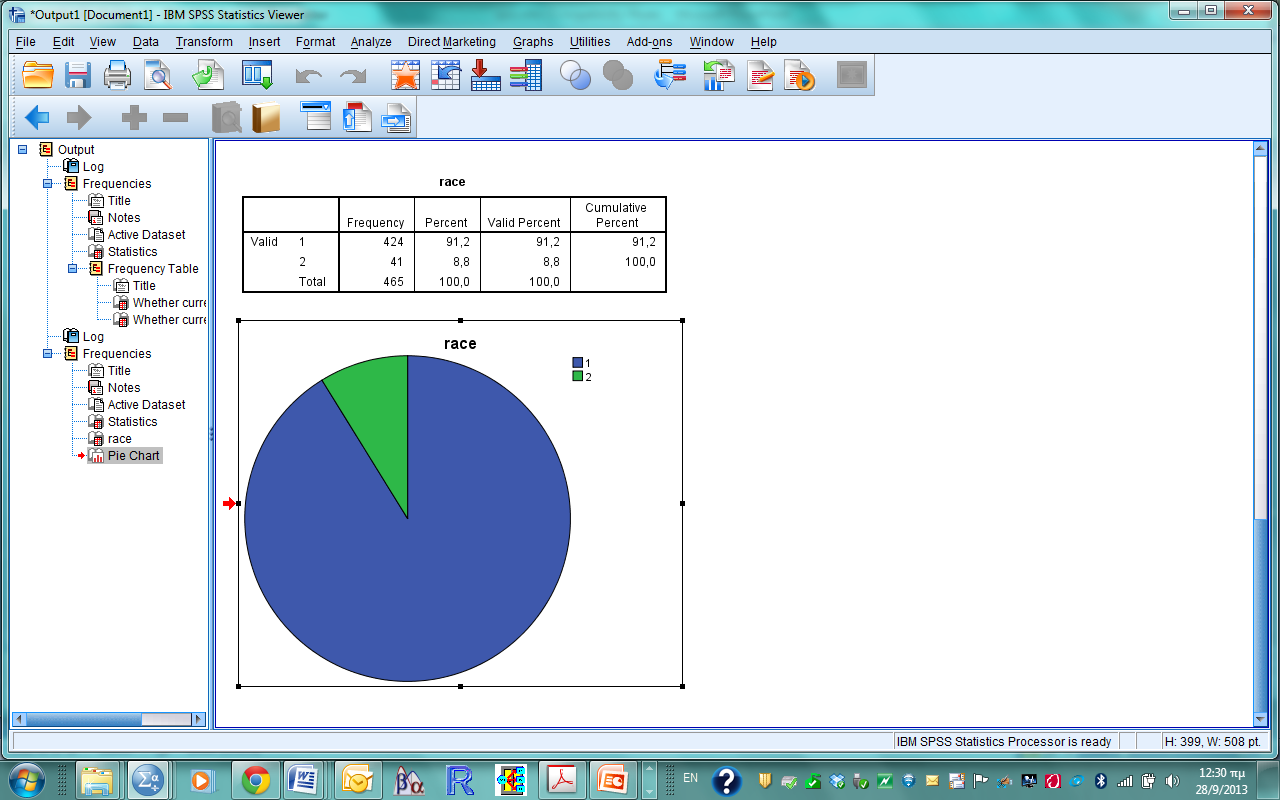Open the Transform menu
Image resolution: width=1280 pixels, height=800 pixels.
204,42
